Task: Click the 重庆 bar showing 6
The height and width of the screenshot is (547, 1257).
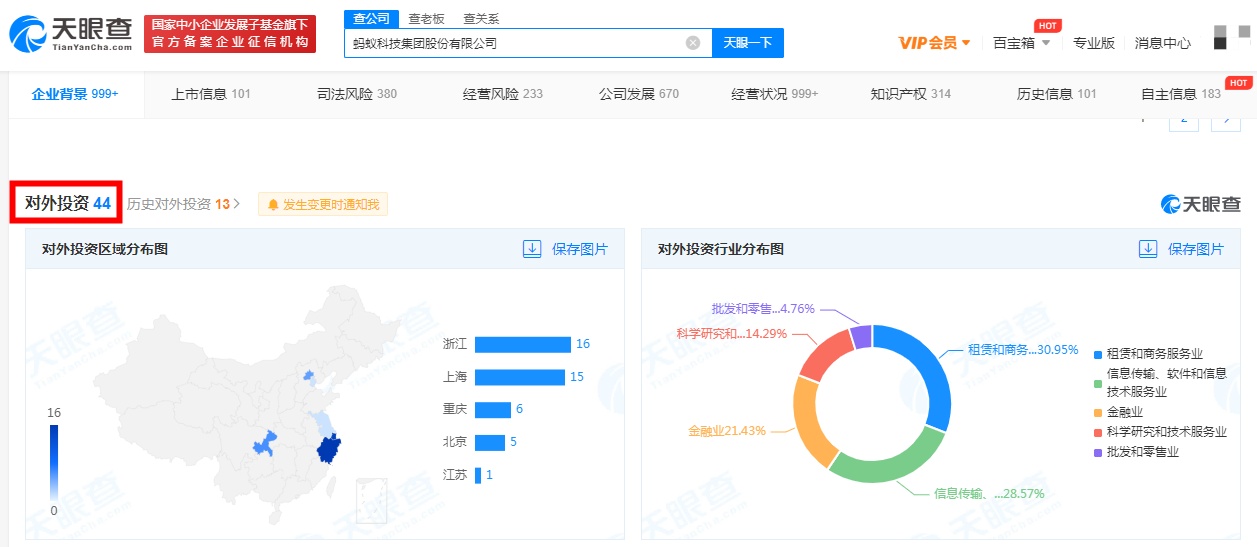Action: click(493, 409)
